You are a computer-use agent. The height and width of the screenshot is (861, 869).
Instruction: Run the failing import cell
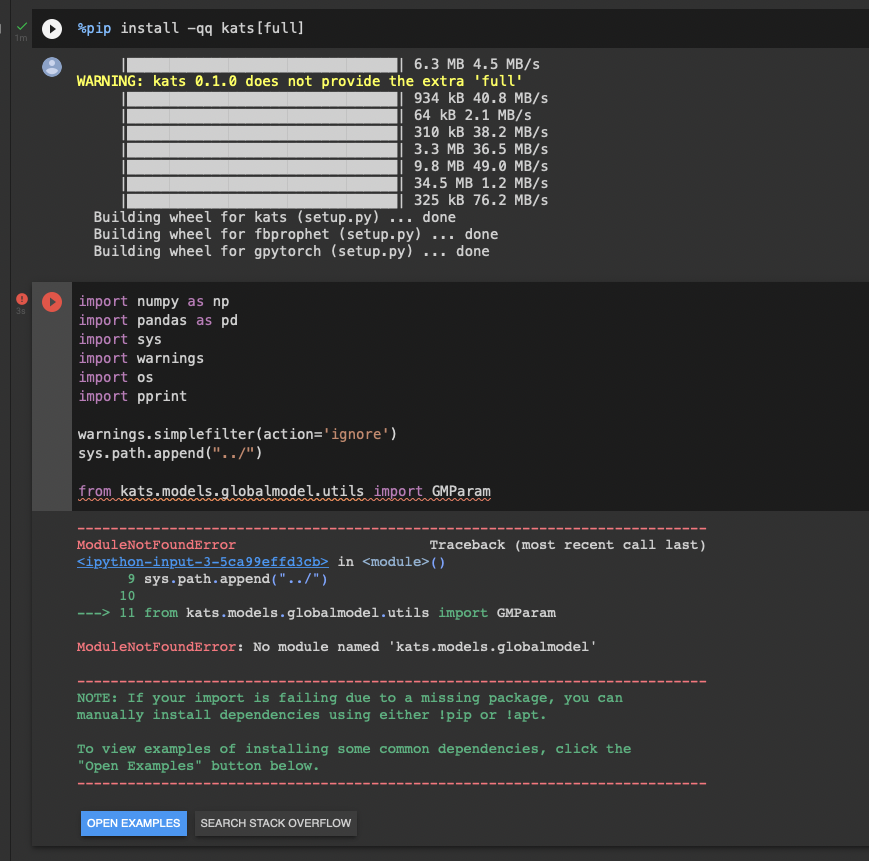click(52, 302)
